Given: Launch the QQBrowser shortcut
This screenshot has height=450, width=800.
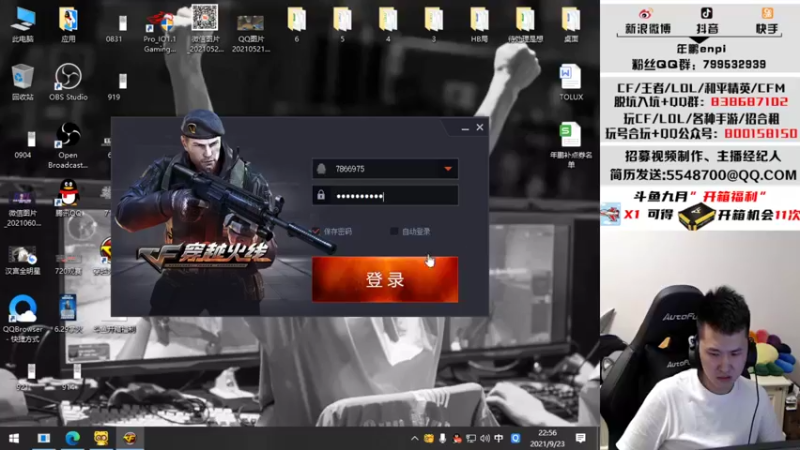Looking at the screenshot, I should pos(22,318).
